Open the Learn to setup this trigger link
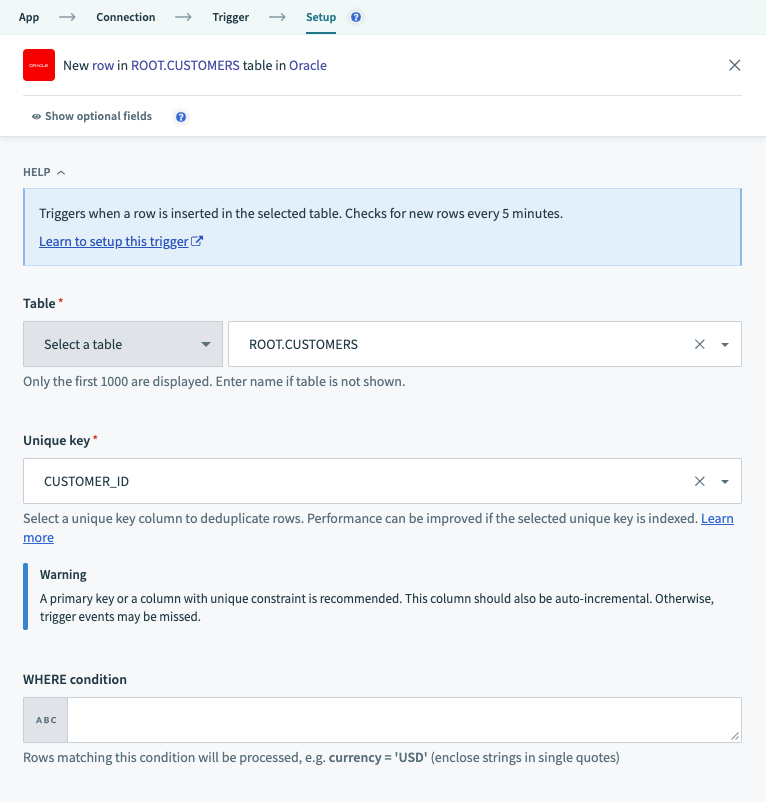 (x=113, y=241)
